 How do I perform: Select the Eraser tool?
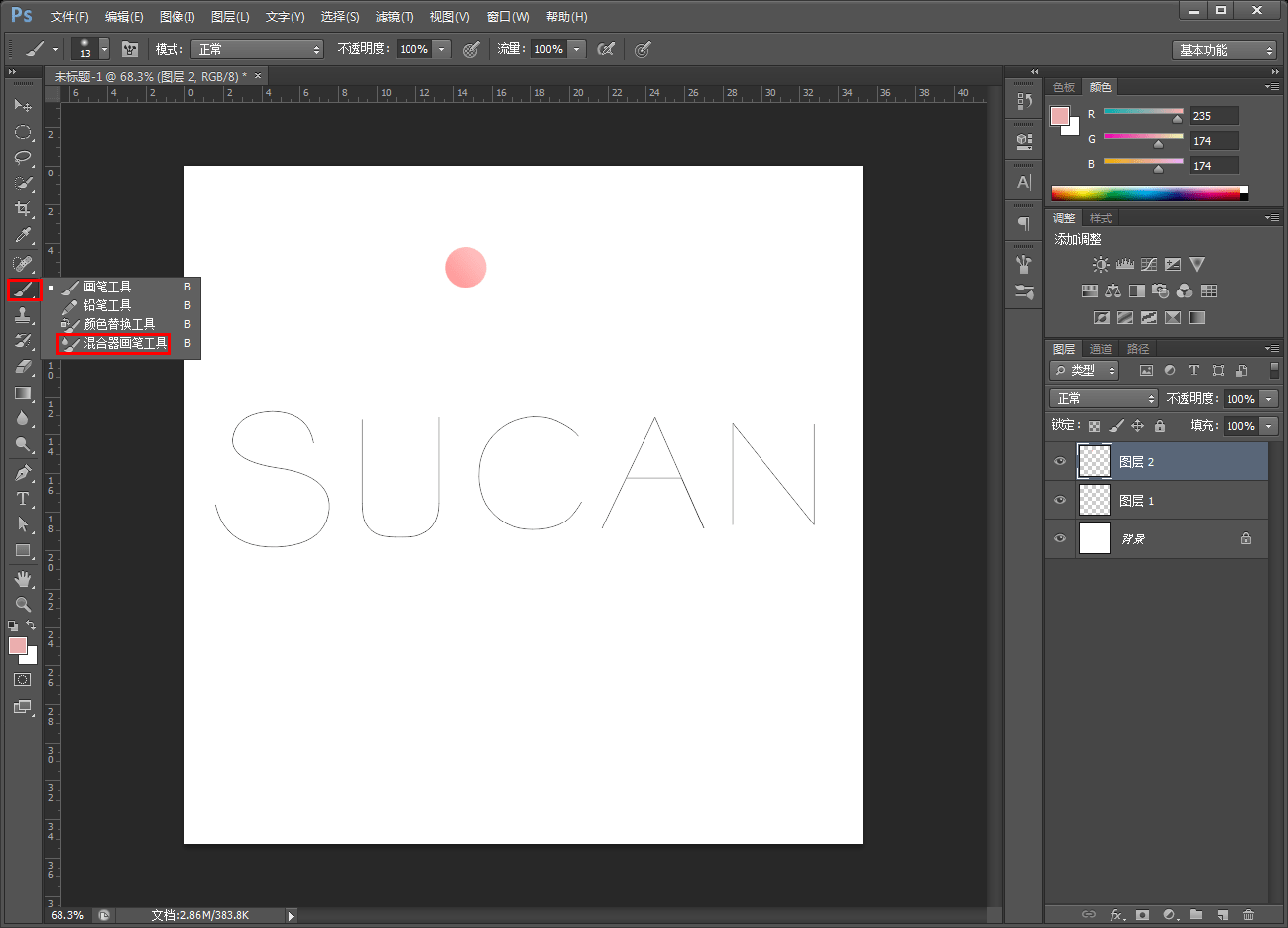[x=23, y=367]
